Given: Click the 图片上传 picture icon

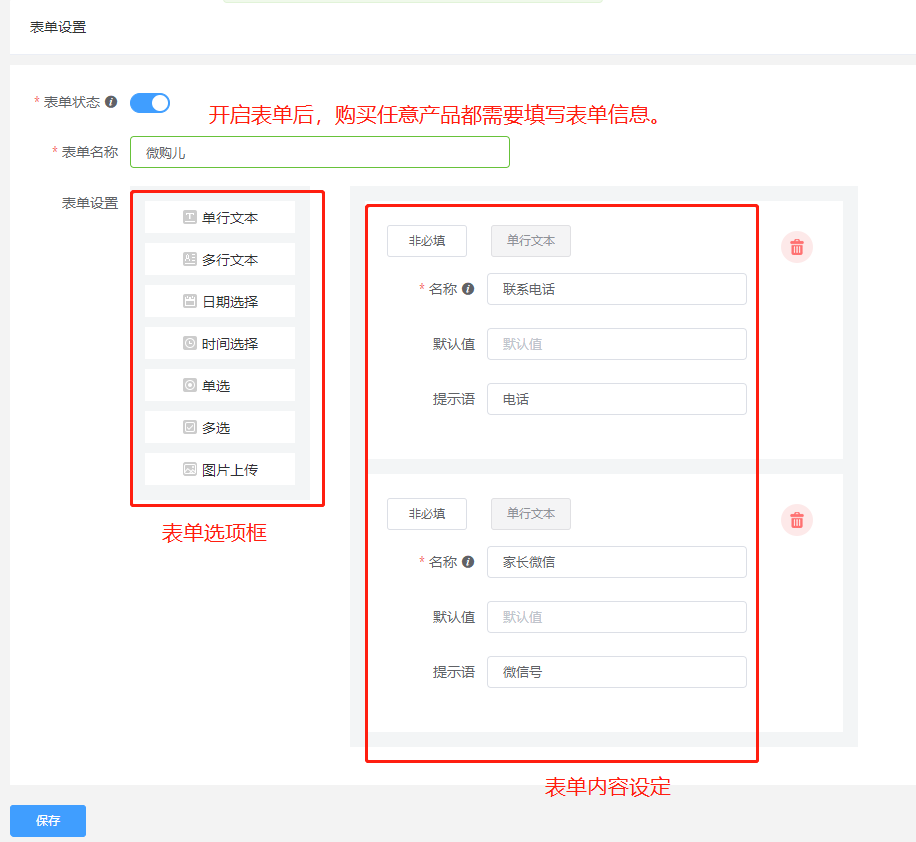Looking at the screenshot, I should tap(190, 469).
